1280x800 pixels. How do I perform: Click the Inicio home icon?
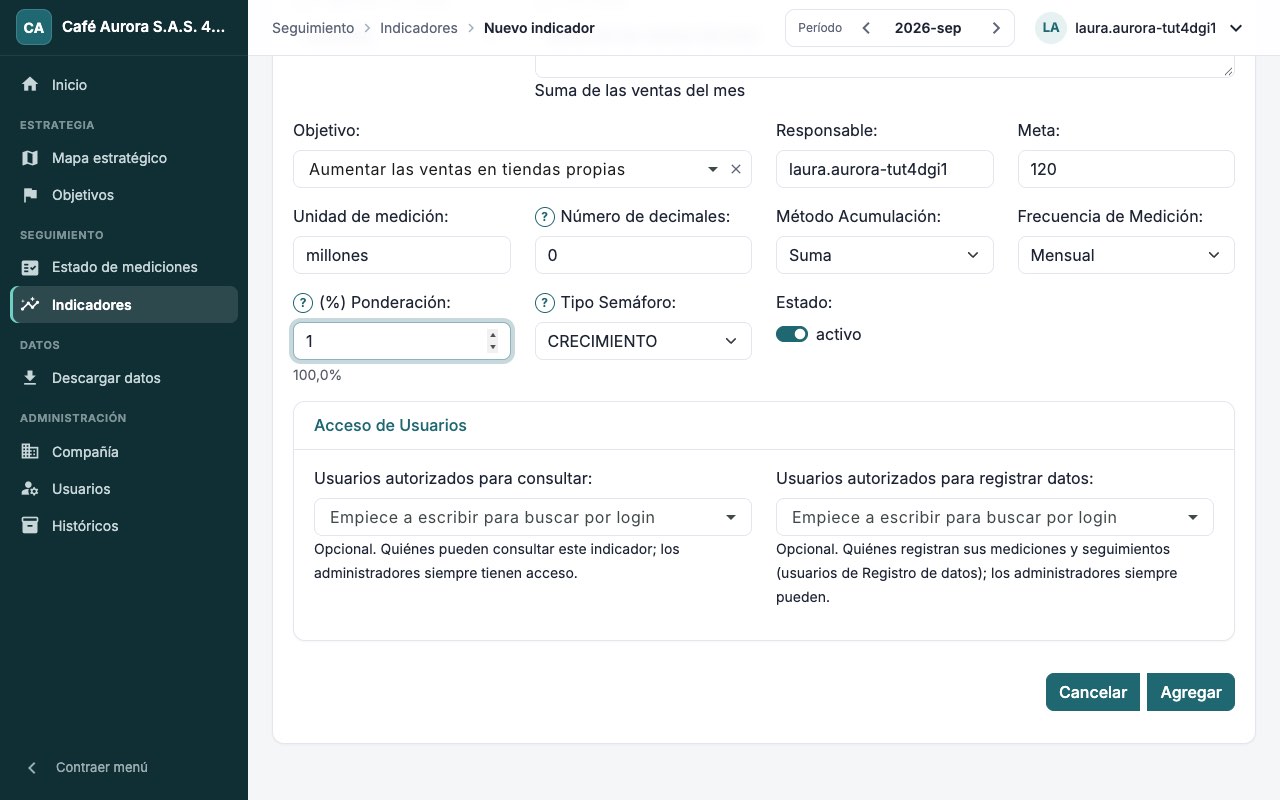tap(30, 85)
